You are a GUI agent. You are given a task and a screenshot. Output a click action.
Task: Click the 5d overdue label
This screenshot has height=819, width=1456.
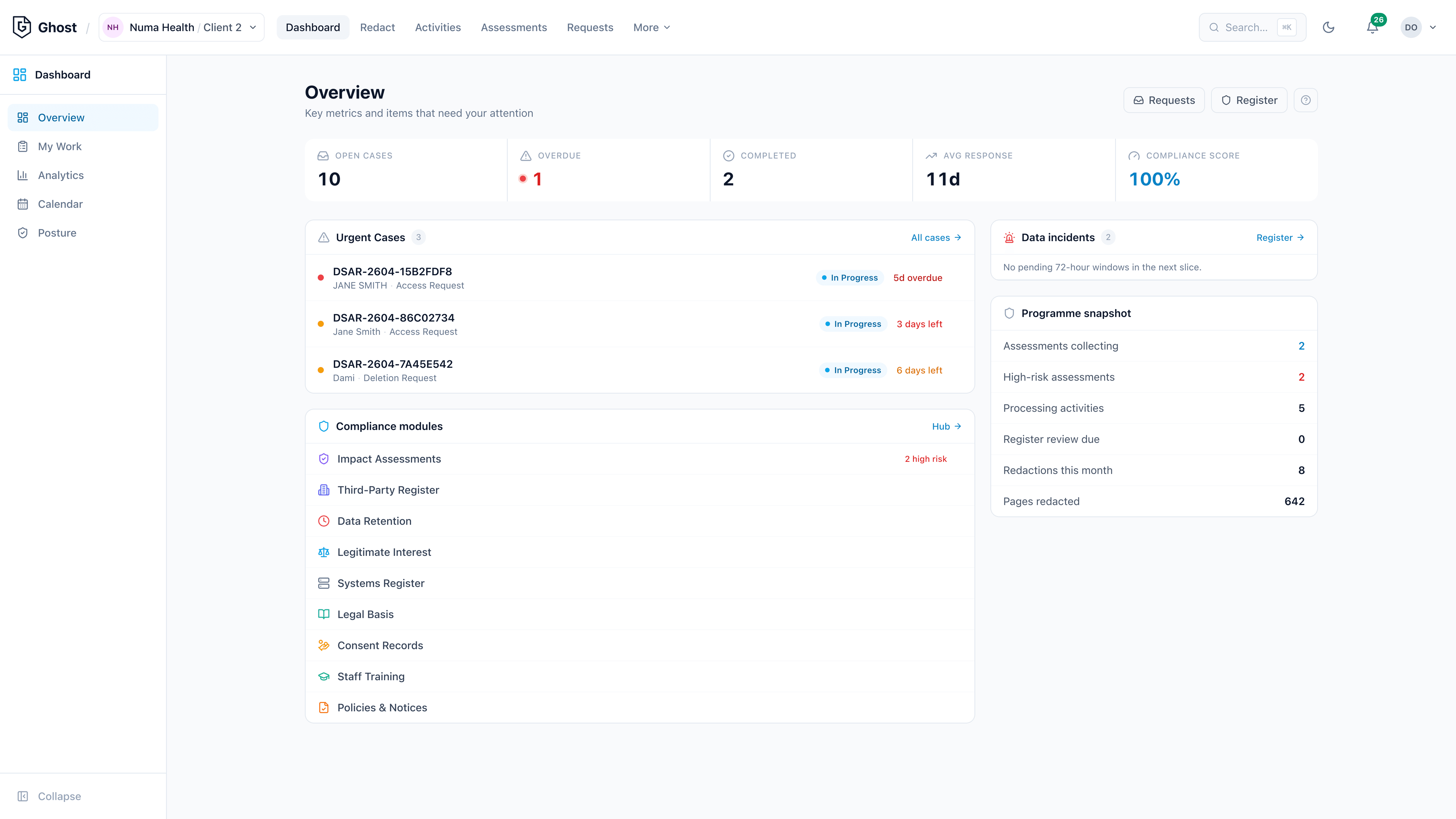pyautogui.click(x=917, y=278)
